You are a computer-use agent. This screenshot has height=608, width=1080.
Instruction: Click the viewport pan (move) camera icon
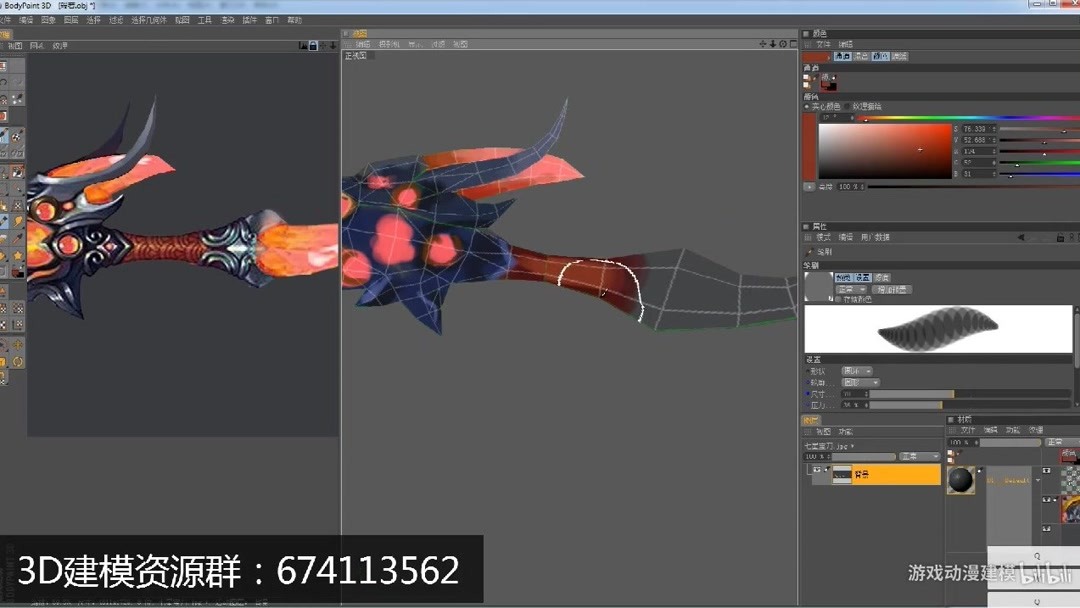762,44
